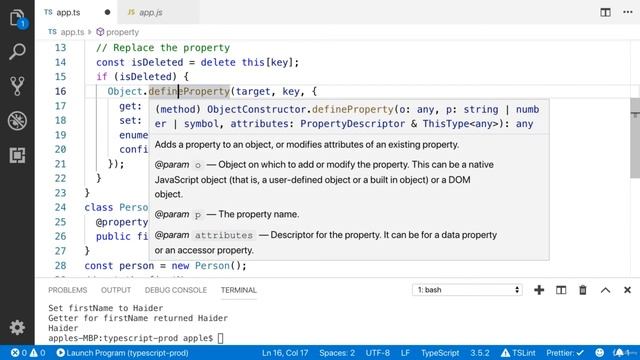
Task: Open the Manage gear menu
Action: 17,327
